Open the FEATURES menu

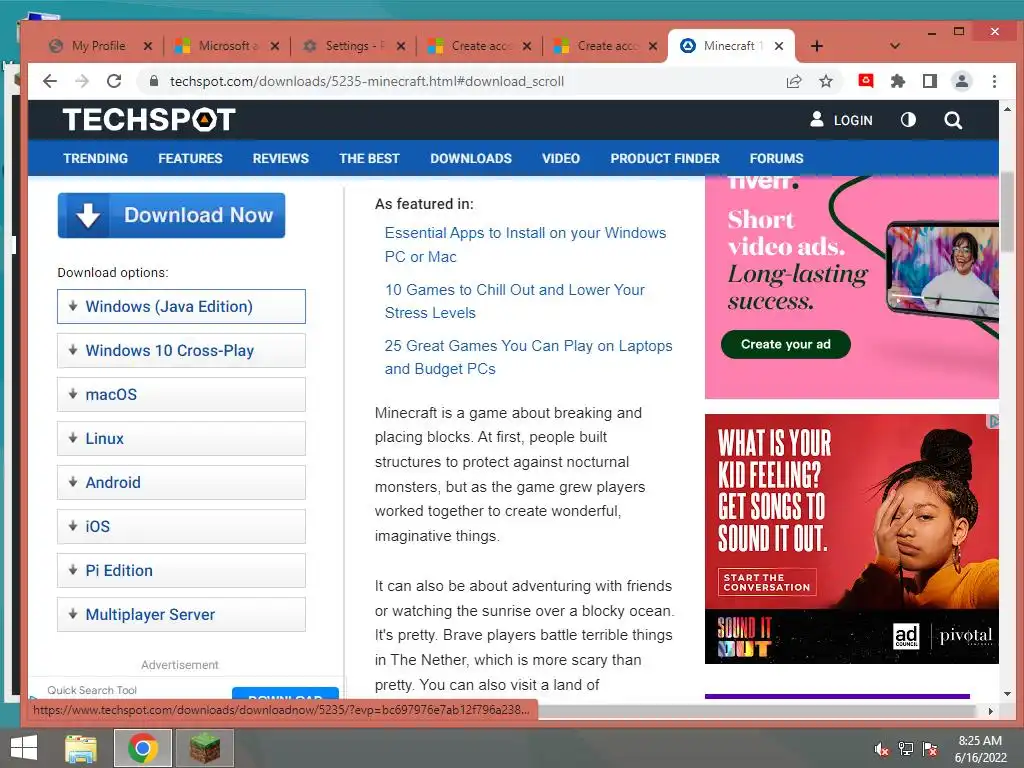point(190,158)
